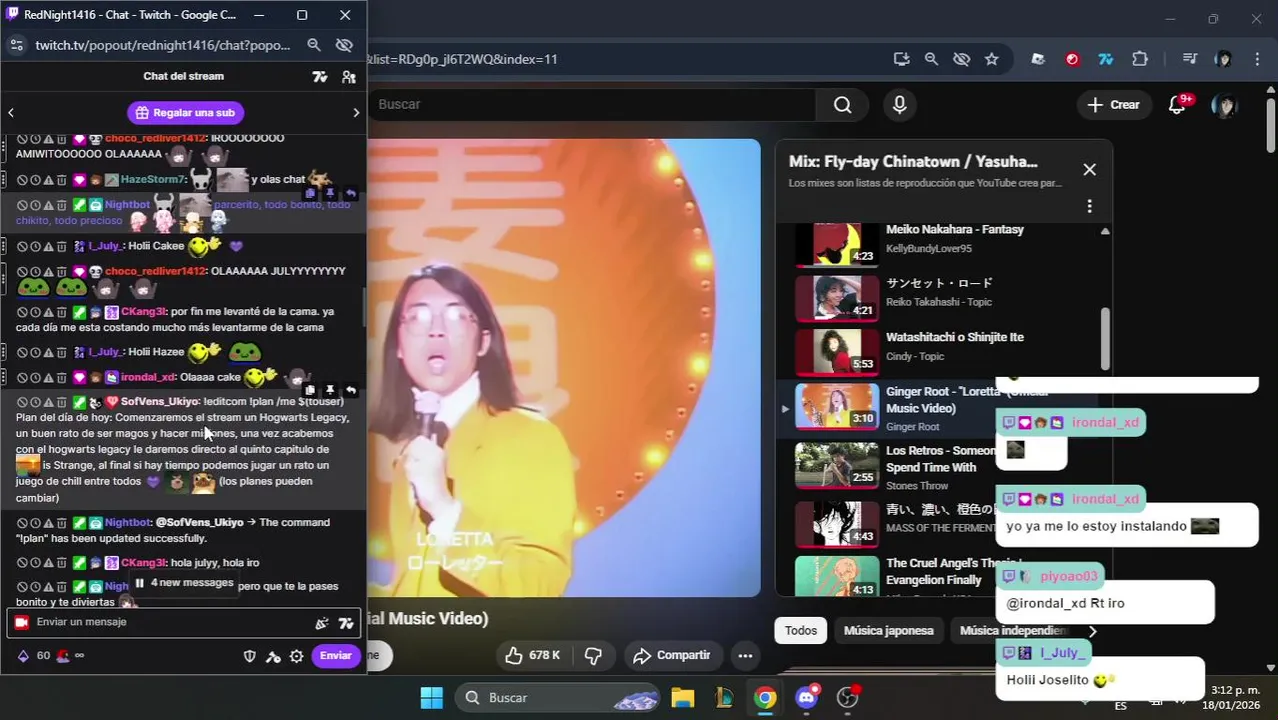Delete message from I_July_ Holii Cakee
This screenshot has width=1278, height=720.
tap(61, 246)
